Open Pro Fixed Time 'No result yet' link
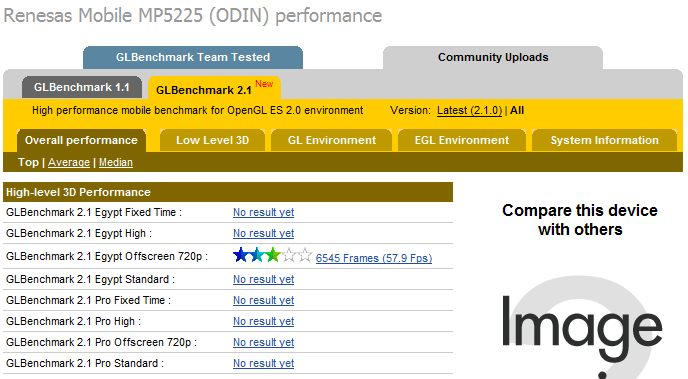 pos(263,300)
